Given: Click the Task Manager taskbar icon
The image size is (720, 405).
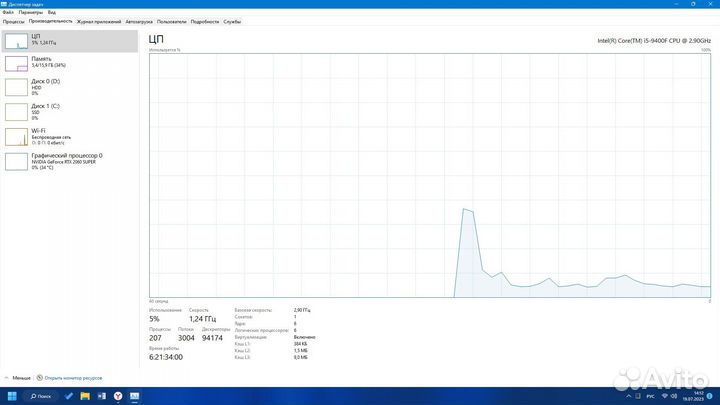Looking at the screenshot, I should [x=134, y=396].
